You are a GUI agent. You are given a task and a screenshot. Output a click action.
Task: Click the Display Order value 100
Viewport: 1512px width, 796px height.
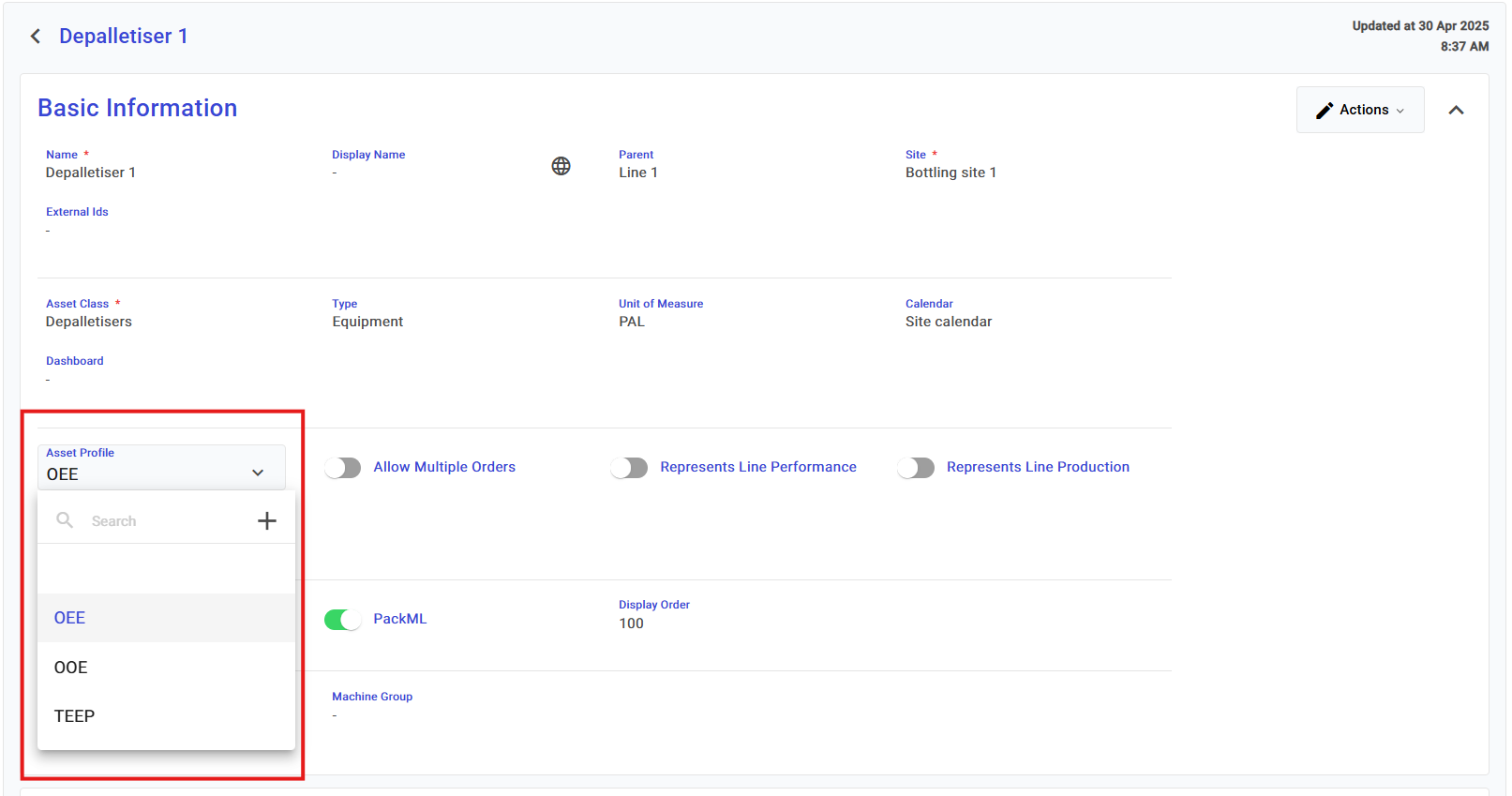[631, 623]
